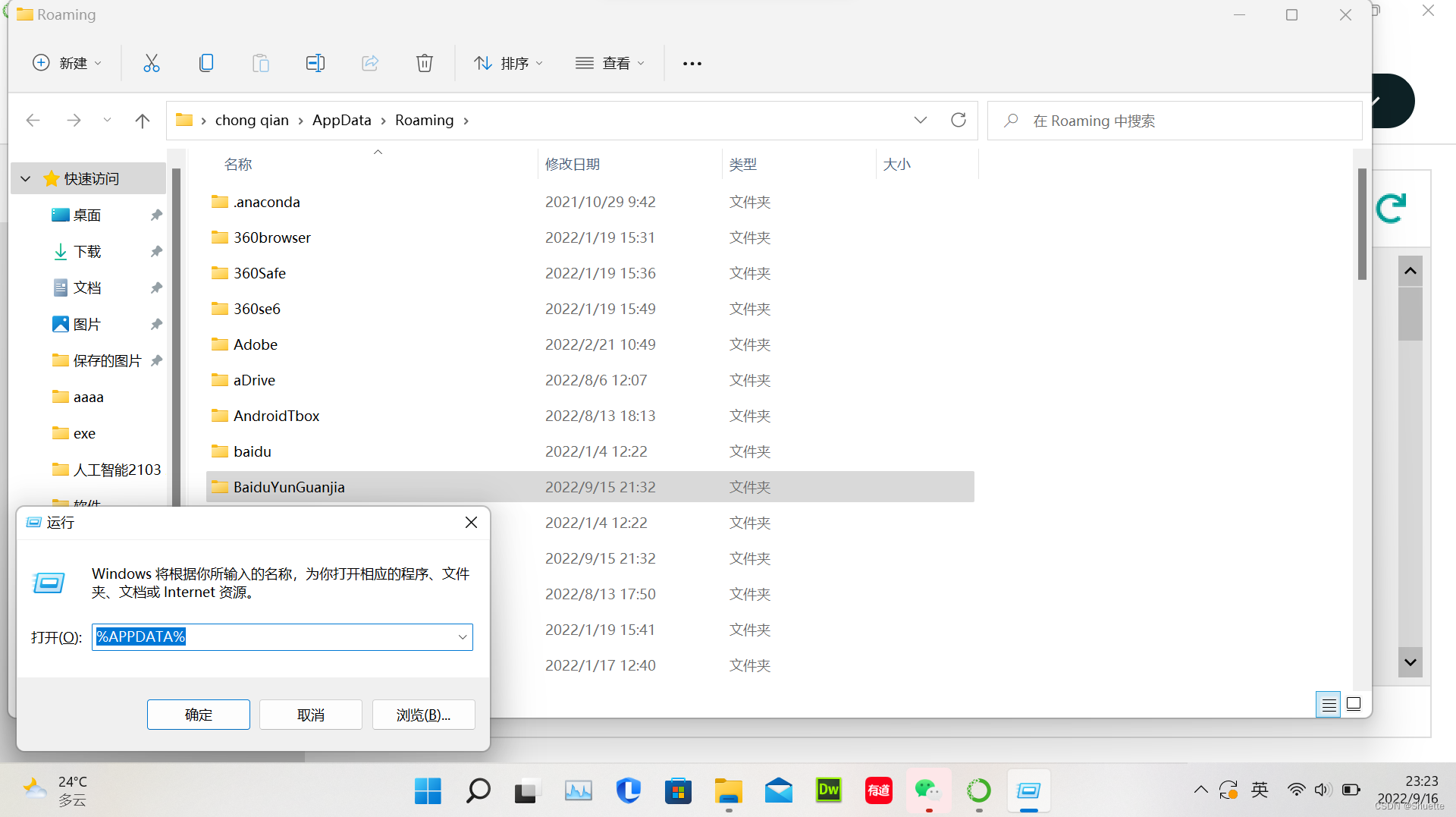Select the 人工智能2103 quick access folder
The image size is (1456, 817).
pos(106,470)
